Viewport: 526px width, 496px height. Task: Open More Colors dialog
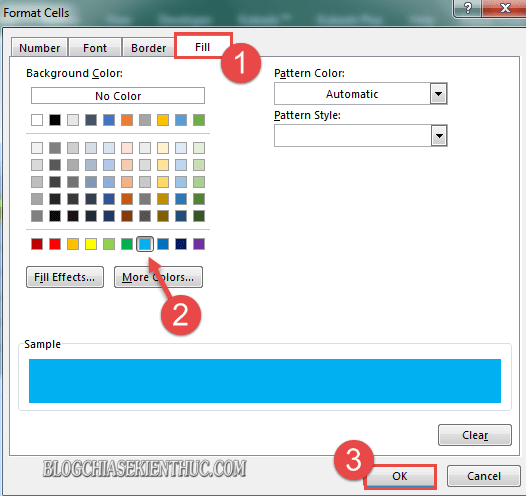pos(158,277)
